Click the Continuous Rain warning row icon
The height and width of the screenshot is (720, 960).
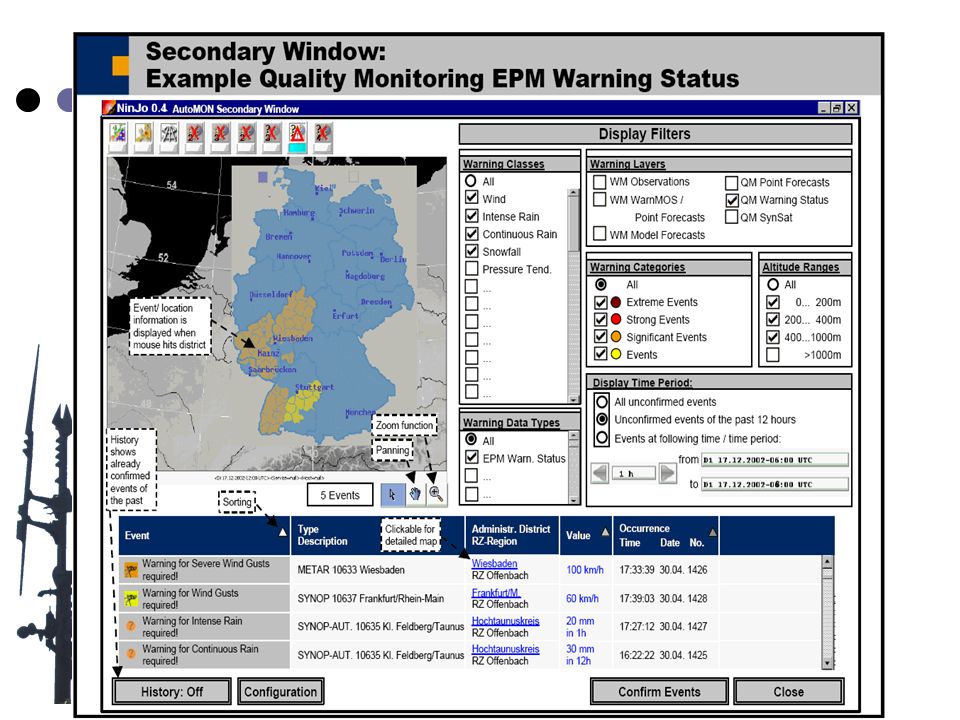[131, 654]
